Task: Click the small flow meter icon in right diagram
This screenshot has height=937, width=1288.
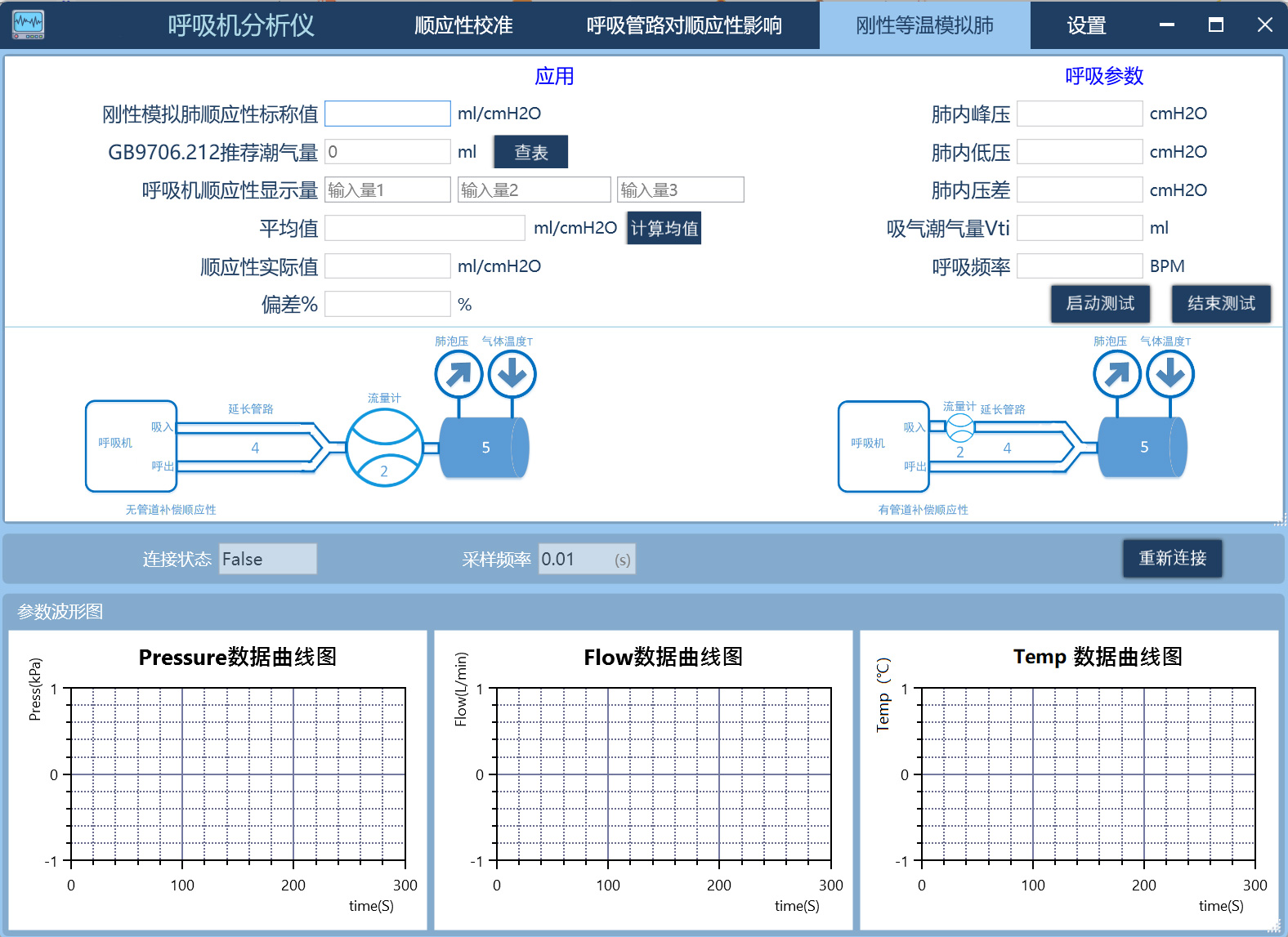Action: tap(959, 426)
